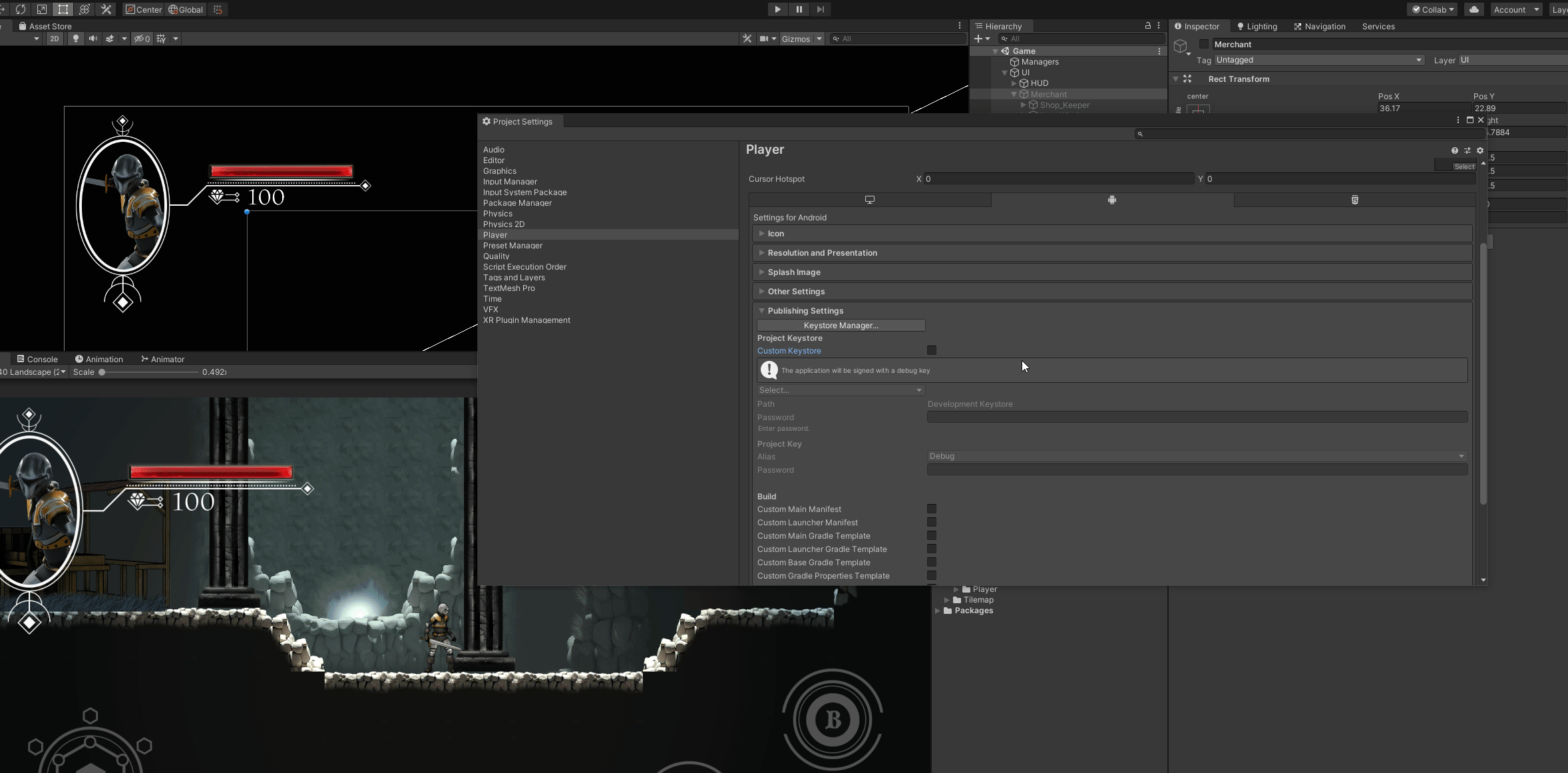
Task: Enable Custom Main Manifest checkbox
Action: pyautogui.click(x=932, y=509)
